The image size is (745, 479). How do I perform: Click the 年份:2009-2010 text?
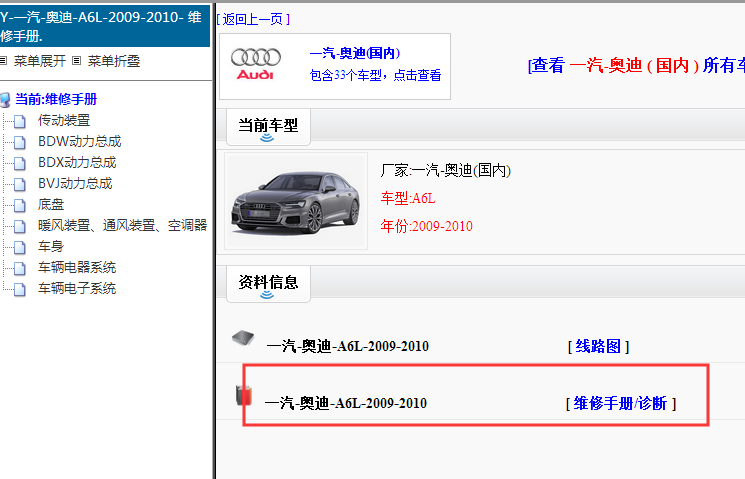pos(427,226)
